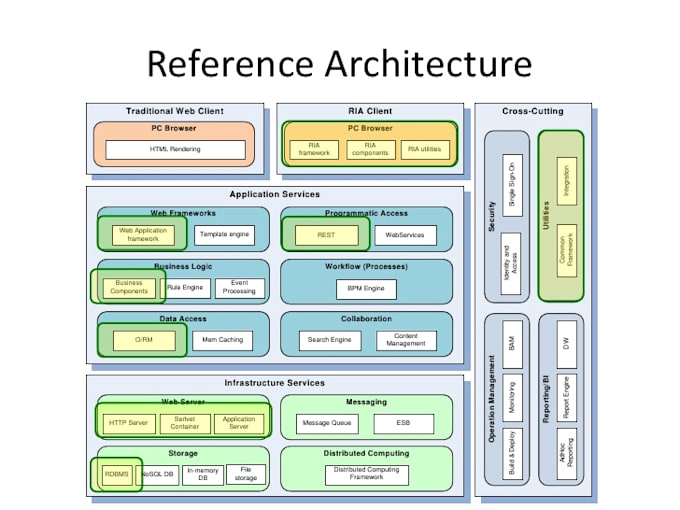Click the 'Business Logic' group label
680x510 pixels.
pos(183,266)
